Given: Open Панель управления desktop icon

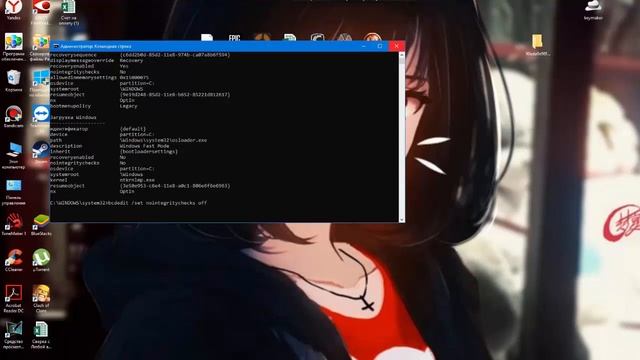Looking at the screenshot, I should click(x=13, y=192).
